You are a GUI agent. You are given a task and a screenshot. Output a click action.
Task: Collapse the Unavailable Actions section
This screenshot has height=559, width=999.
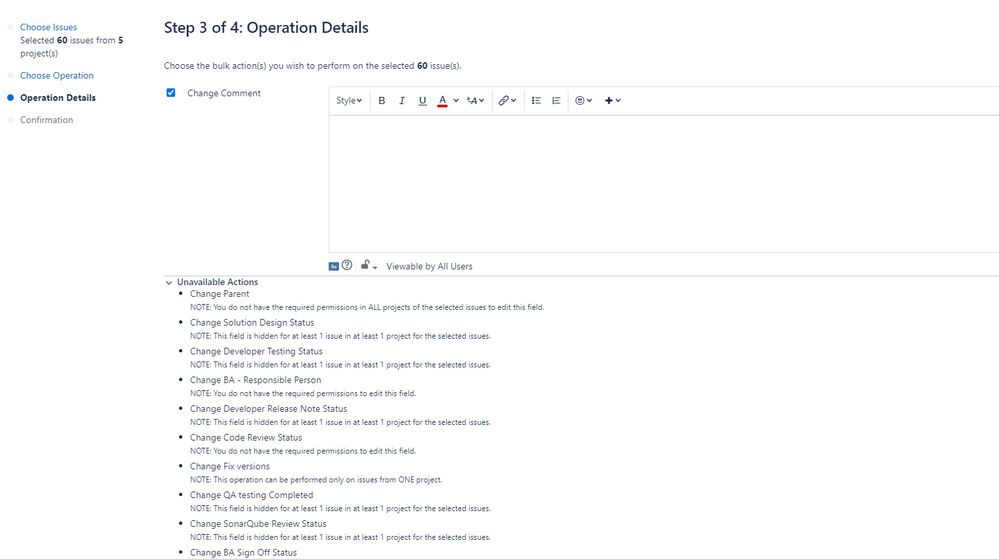pos(169,282)
